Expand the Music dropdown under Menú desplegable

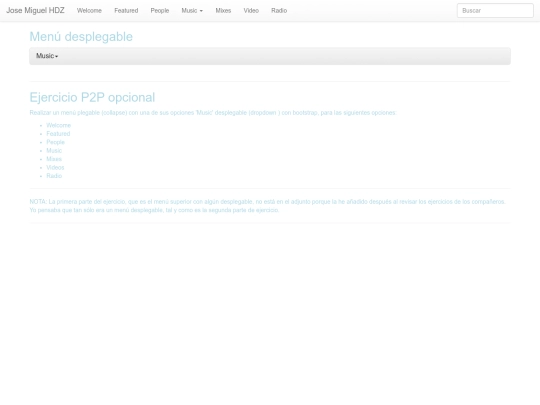[47, 56]
